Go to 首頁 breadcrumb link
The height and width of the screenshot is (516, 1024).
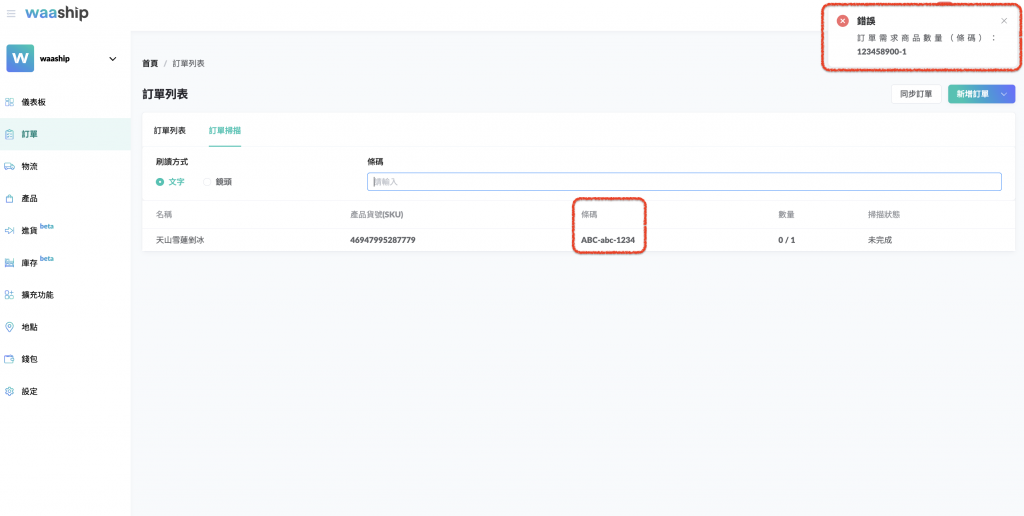click(150, 64)
